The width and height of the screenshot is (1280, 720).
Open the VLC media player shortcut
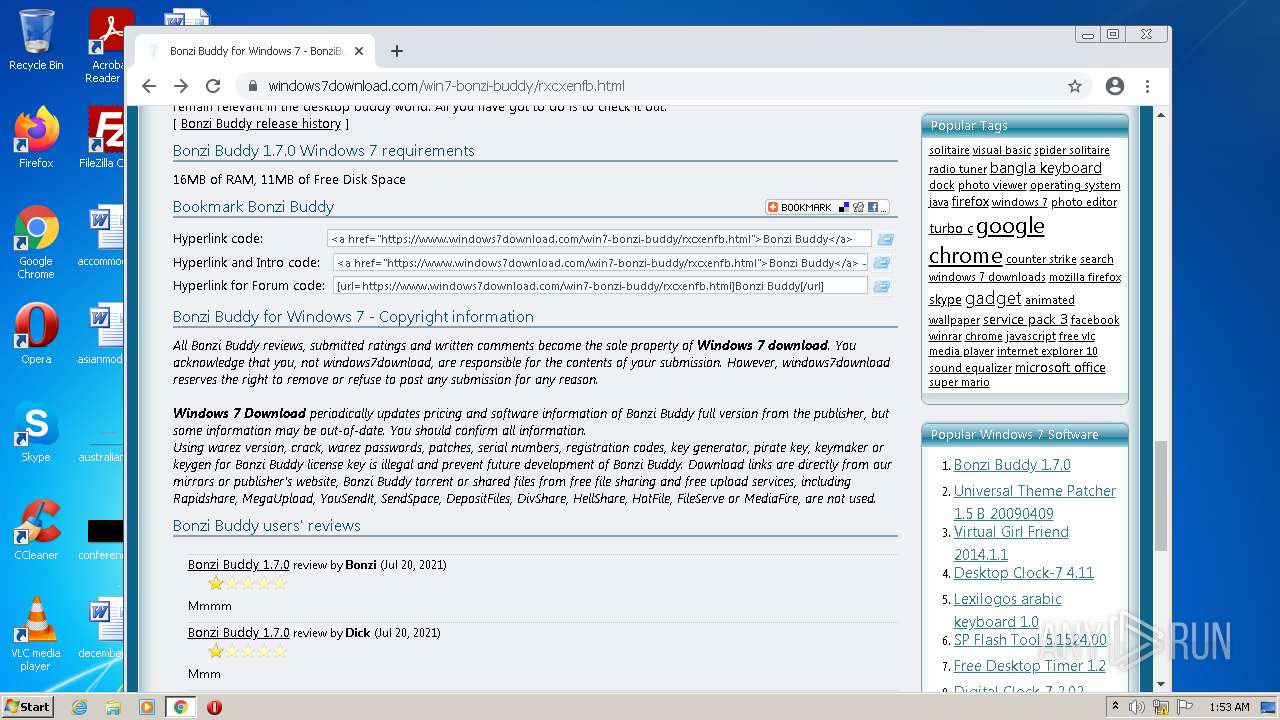pos(36,634)
